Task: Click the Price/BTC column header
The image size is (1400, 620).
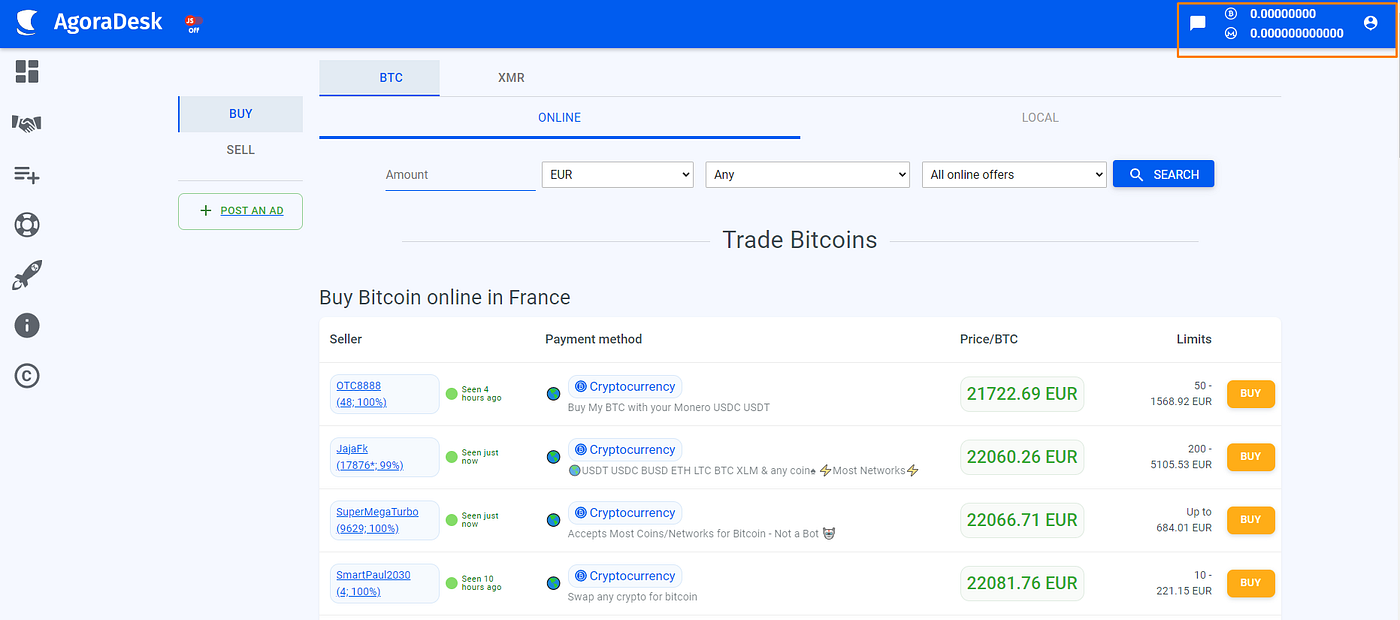Action: coord(989,340)
